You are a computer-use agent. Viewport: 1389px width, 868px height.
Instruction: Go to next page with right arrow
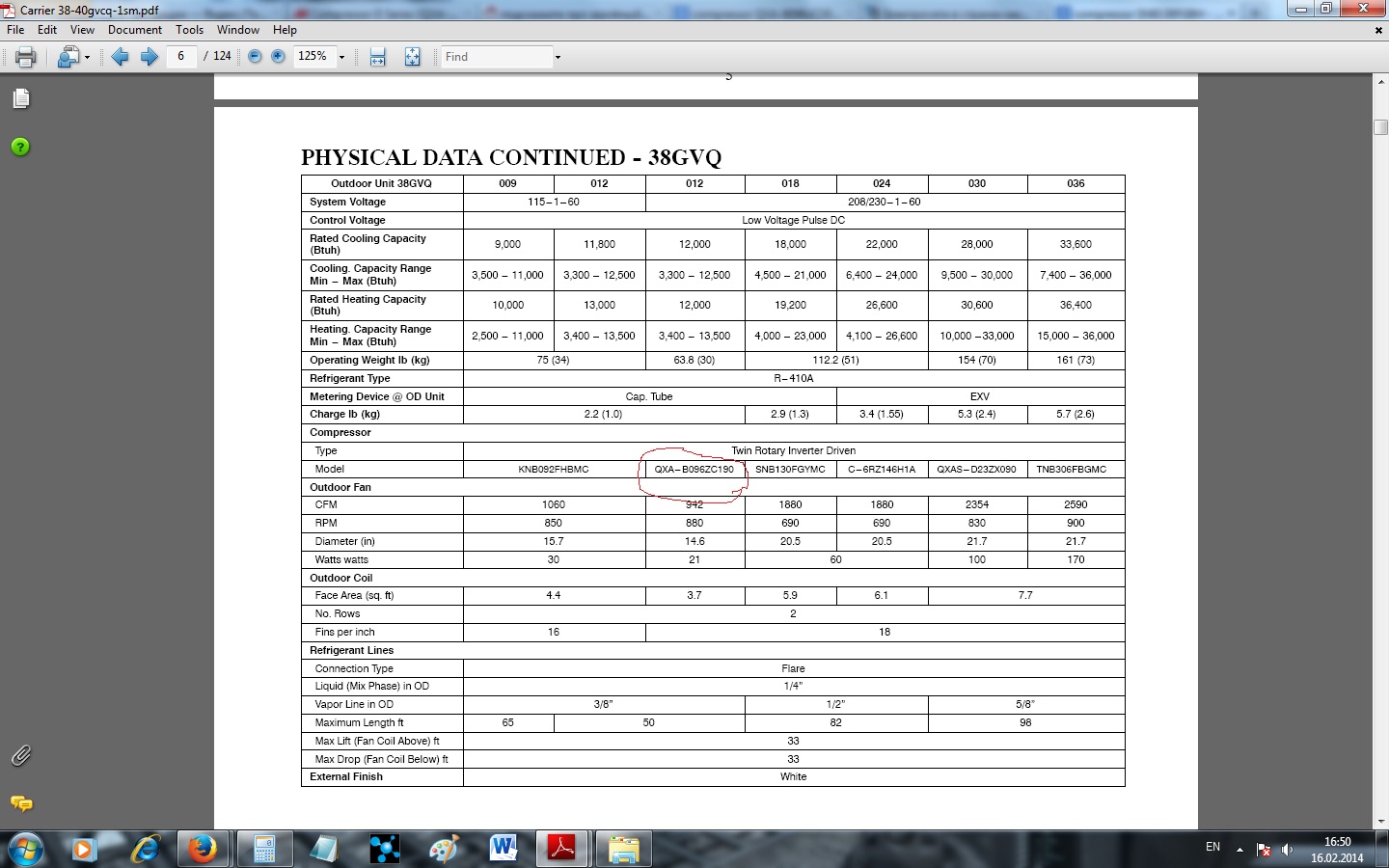[x=149, y=57]
